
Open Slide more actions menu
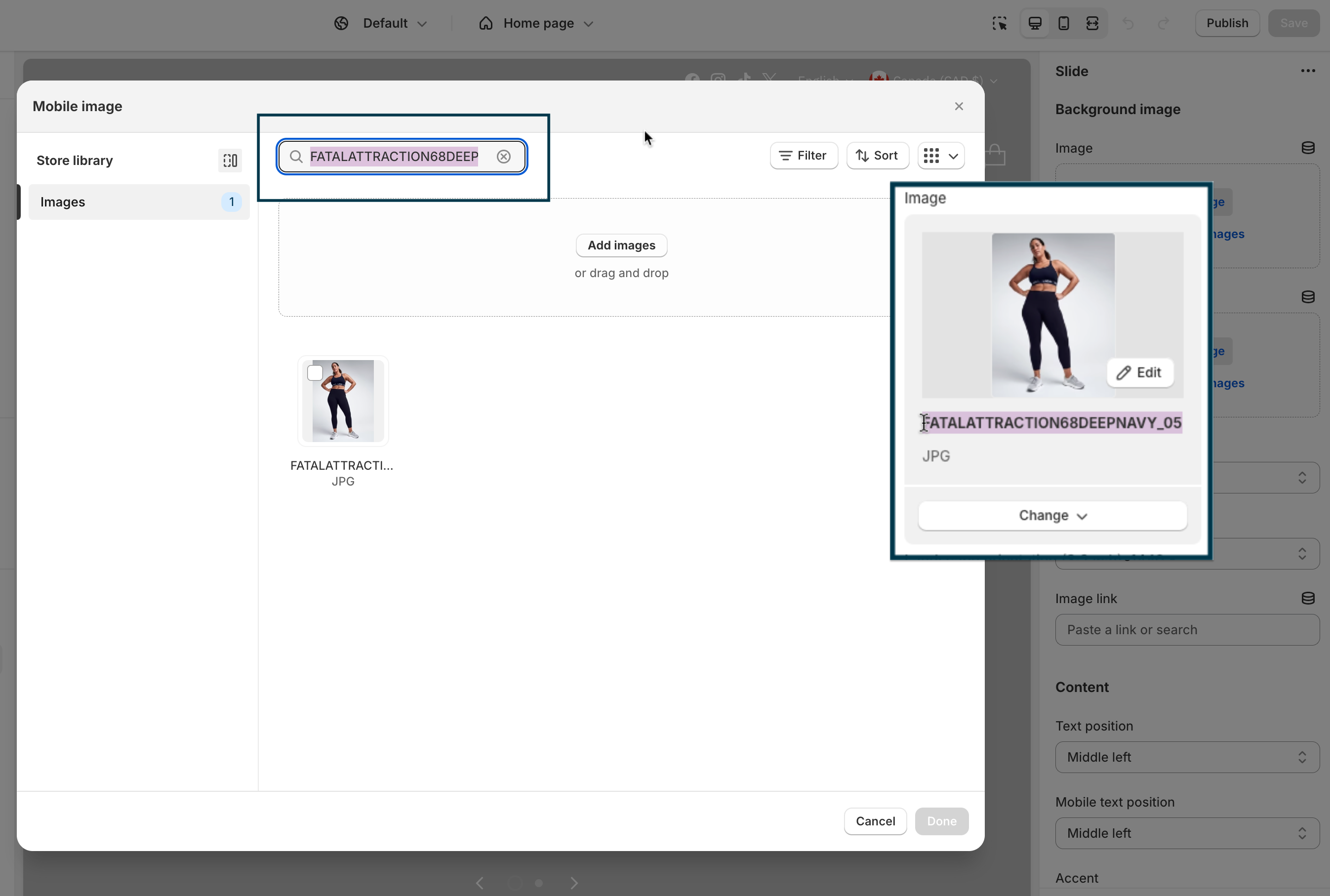[1307, 71]
